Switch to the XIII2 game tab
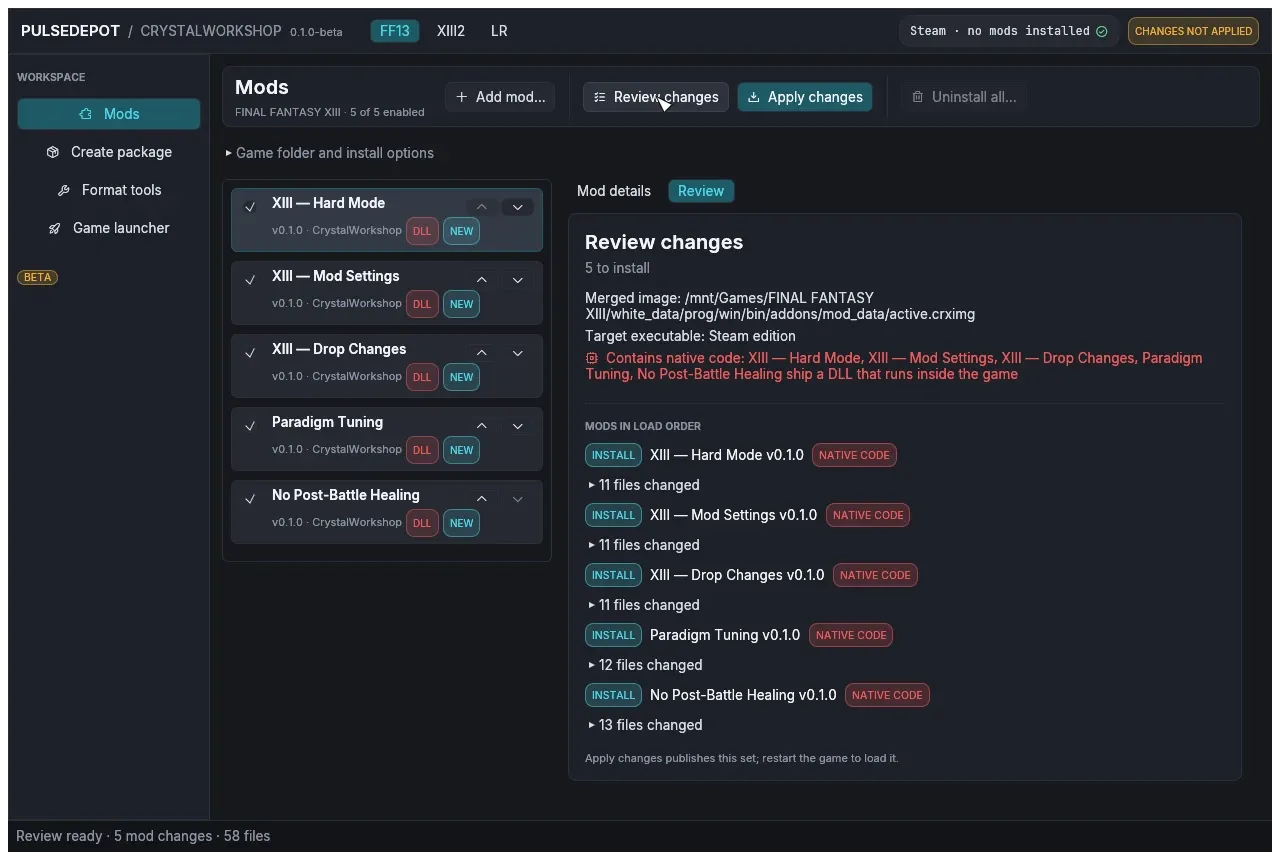Image resolution: width=1280 pixels, height=860 pixels. point(451,31)
